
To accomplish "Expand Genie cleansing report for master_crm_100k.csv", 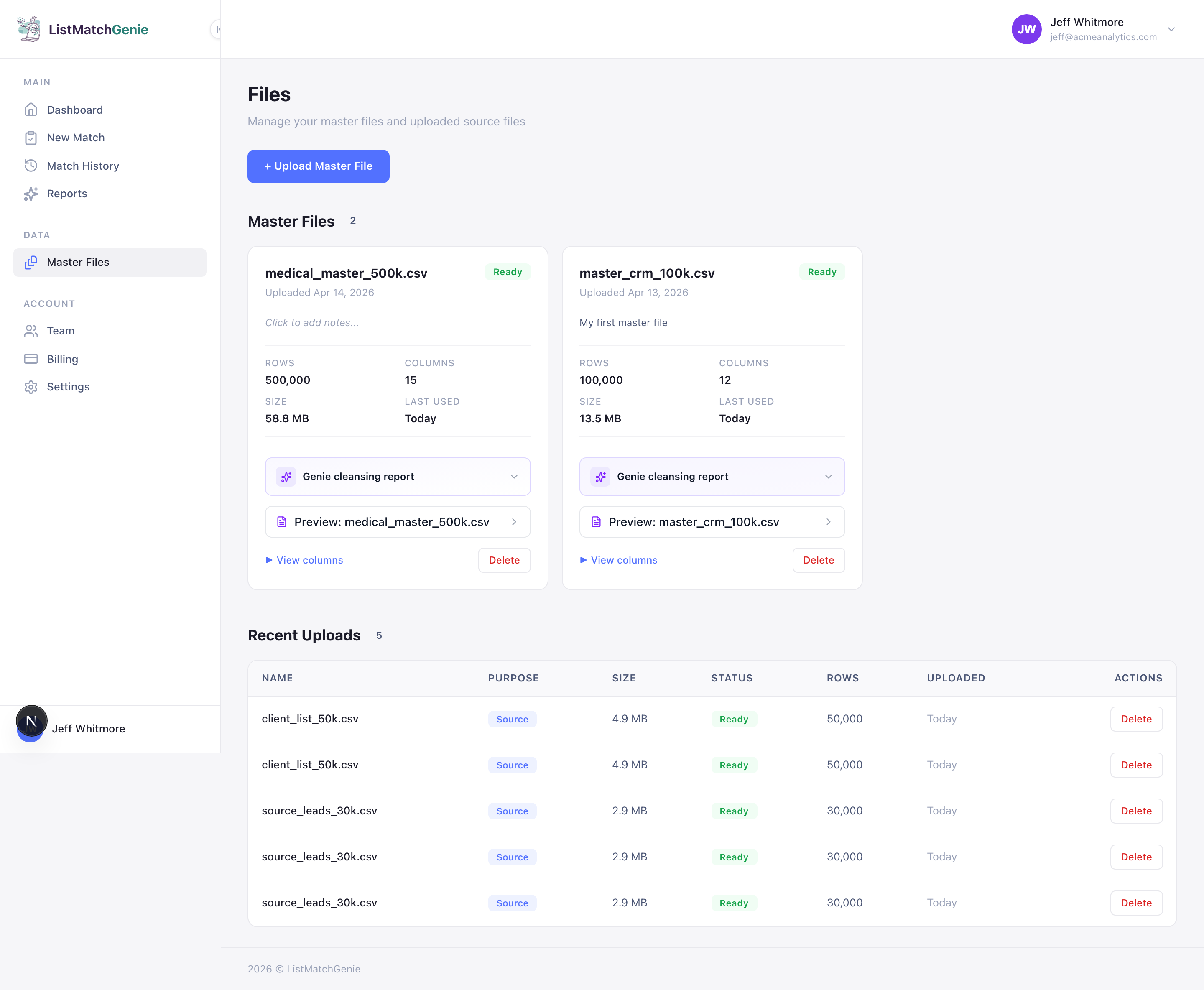I will click(x=712, y=476).
